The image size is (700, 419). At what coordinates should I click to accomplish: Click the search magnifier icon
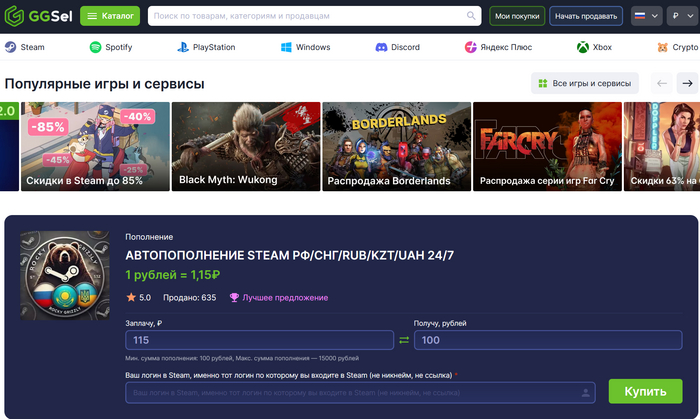pyautogui.click(x=471, y=16)
